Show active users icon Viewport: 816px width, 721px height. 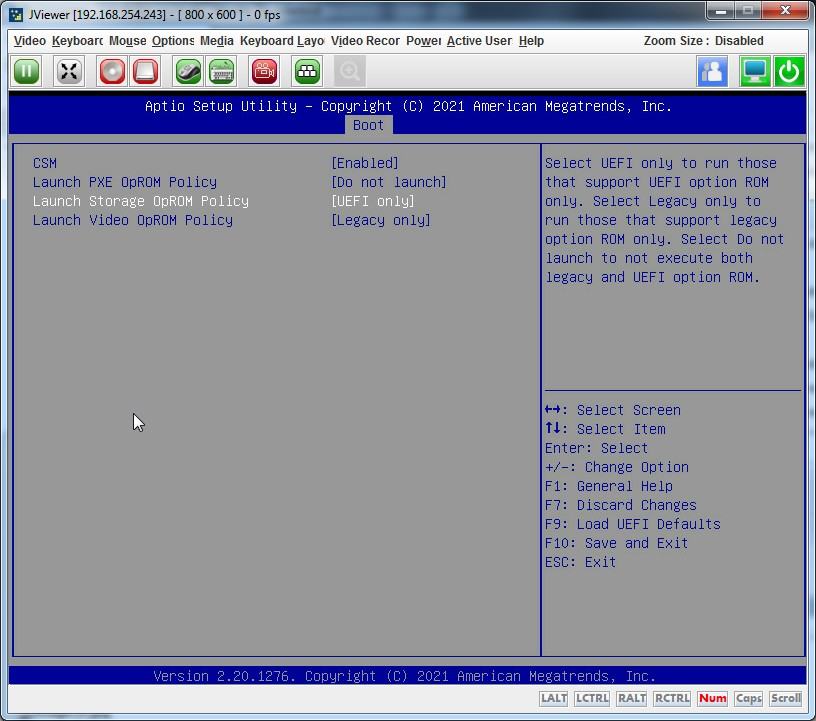(712, 71)
